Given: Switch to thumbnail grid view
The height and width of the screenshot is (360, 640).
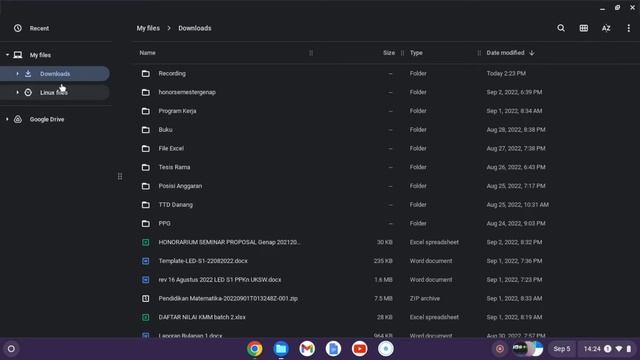Looking at the screenshot, I should (584, 28).
